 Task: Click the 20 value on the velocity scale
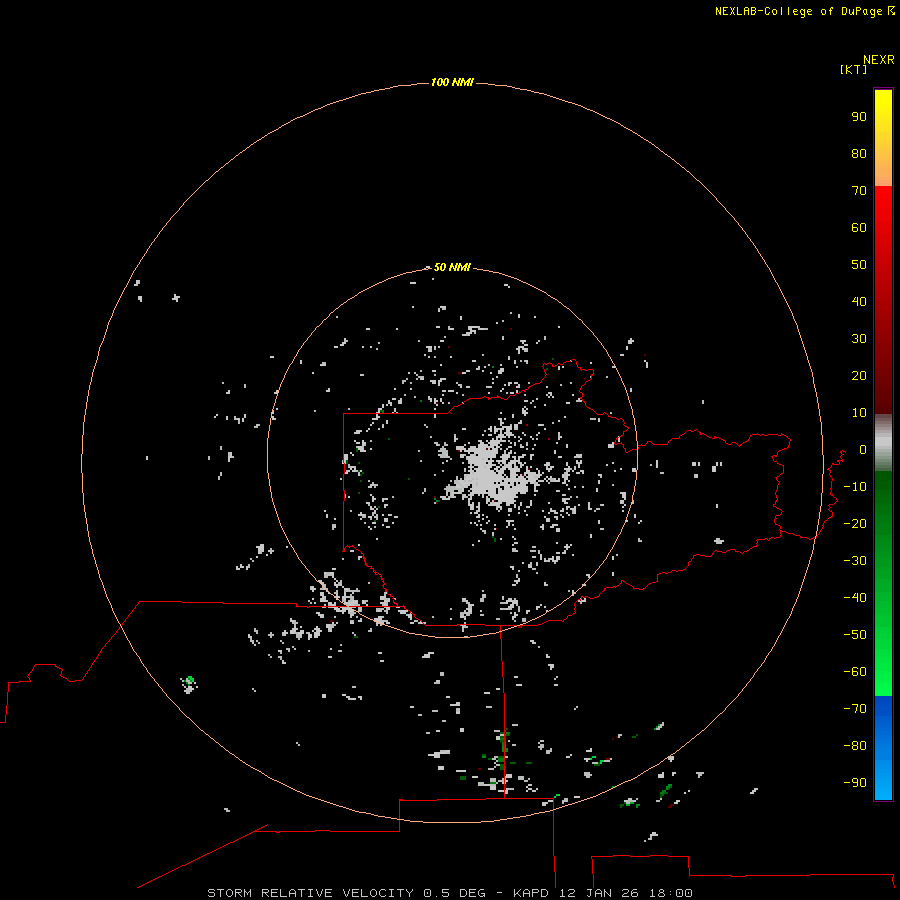click(x=859, y=375)
